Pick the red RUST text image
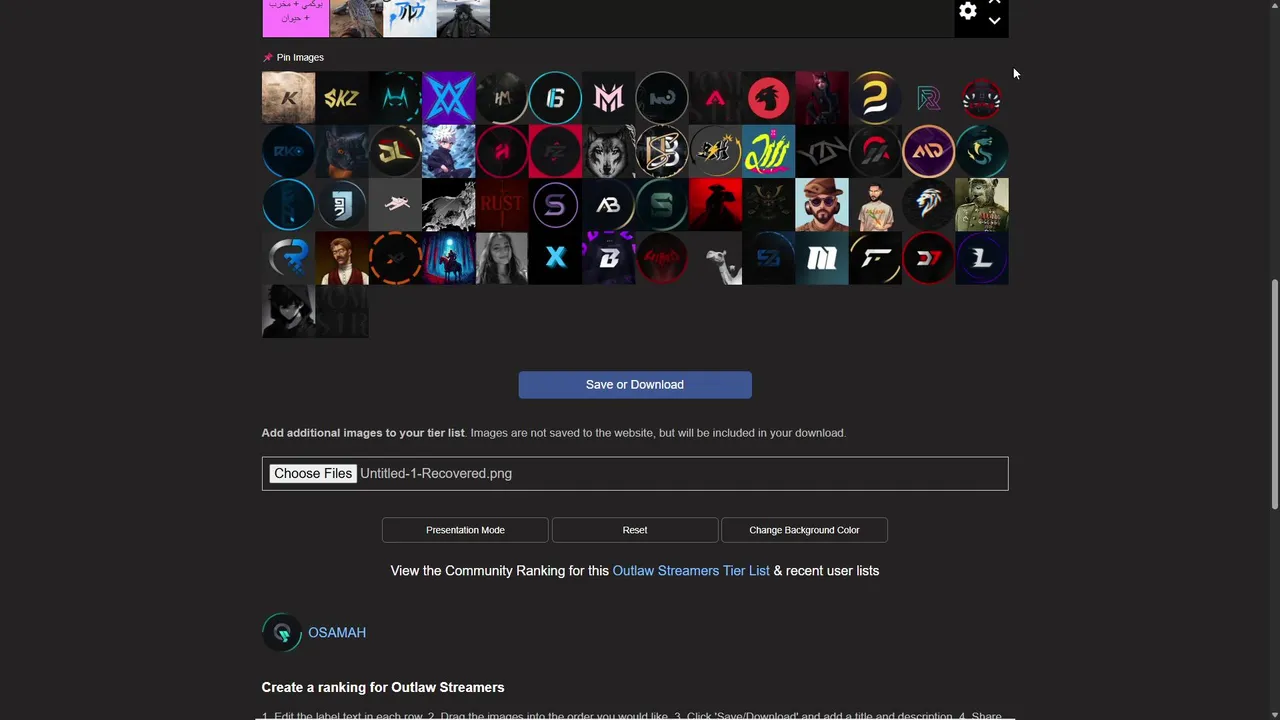Image resolution: width=1280 pixels, height=720 pixels. pos(502,204)
